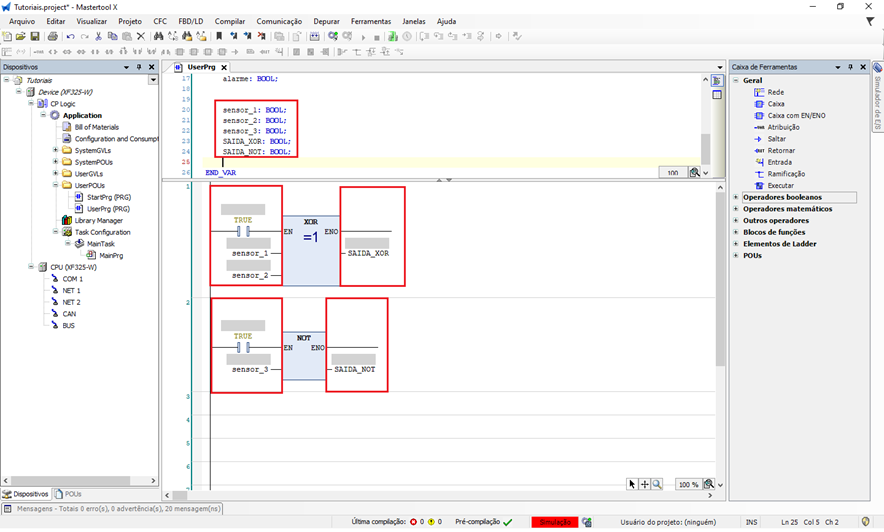The image size is (884, 532).
Task: Click the red Simulação status button
Action: pyautogui.click(x=554, y=522)
